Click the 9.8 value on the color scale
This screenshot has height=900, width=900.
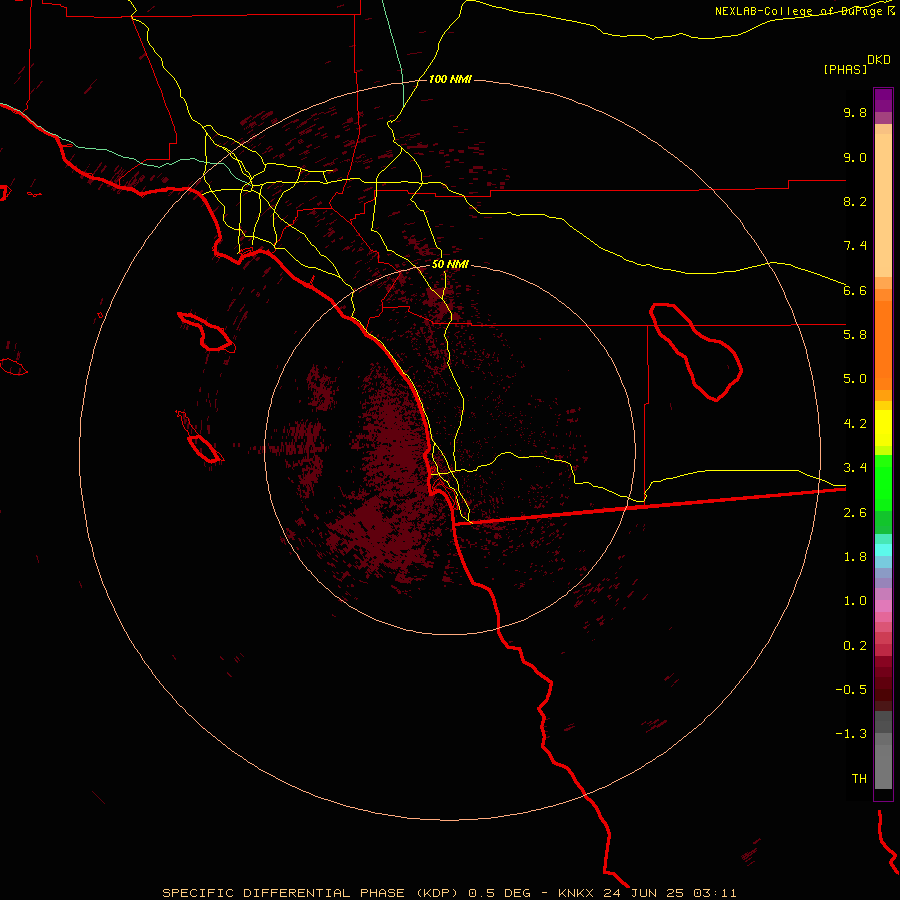855,112
